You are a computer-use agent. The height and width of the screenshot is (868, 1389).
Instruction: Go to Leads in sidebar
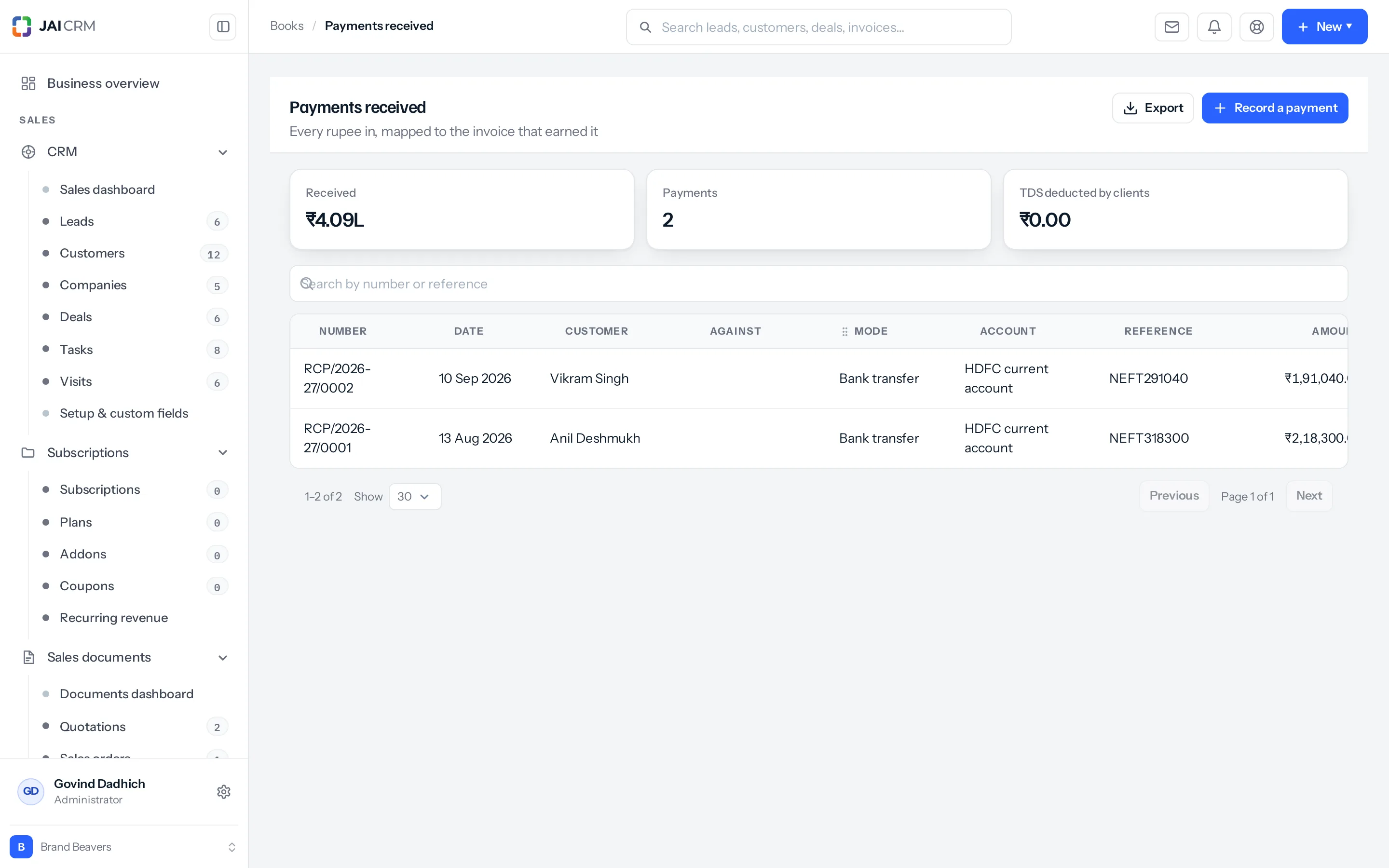[x=76, y=222]
